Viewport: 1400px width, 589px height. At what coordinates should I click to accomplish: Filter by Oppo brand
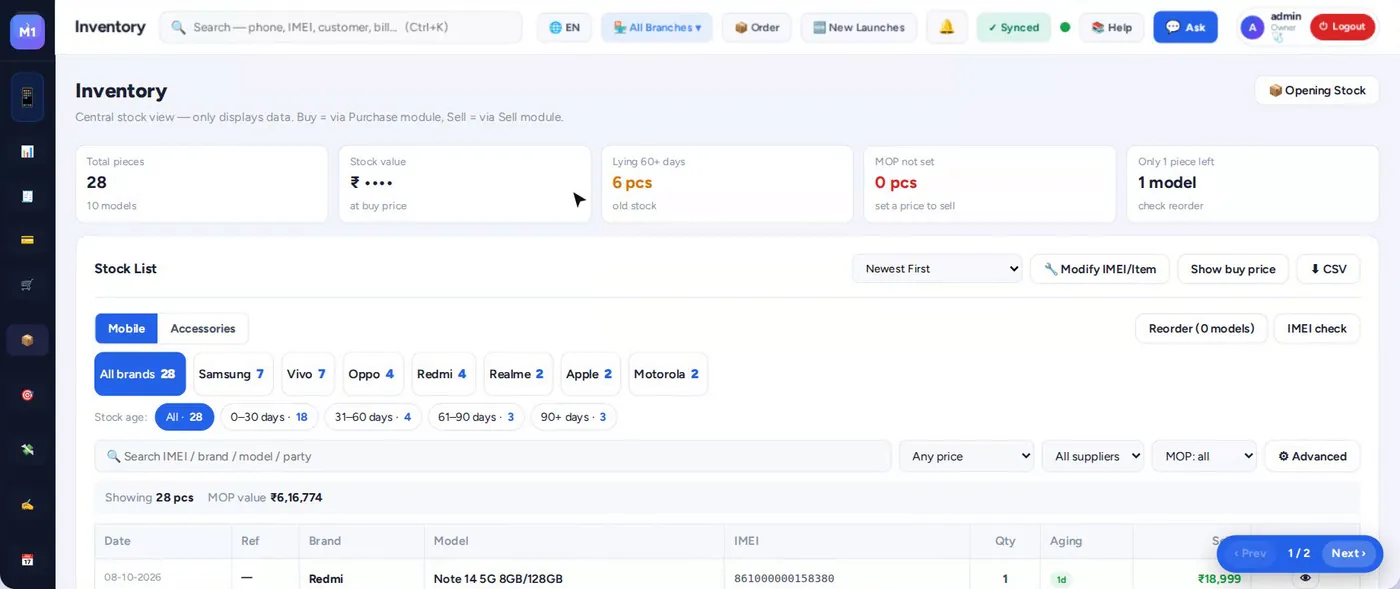[x=373, y=374]
